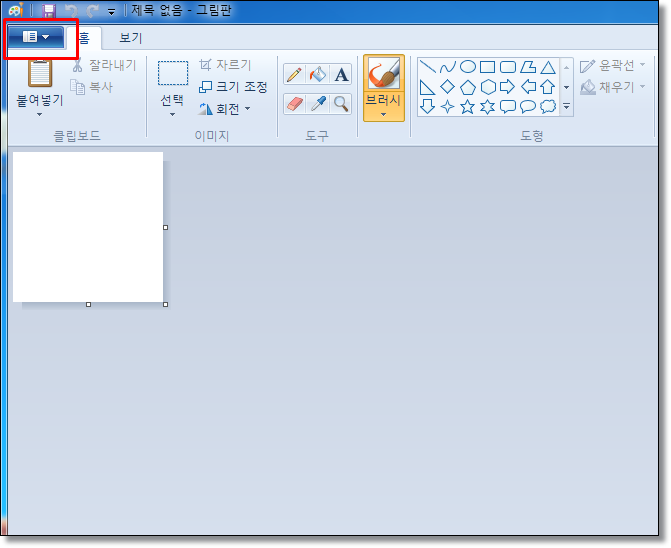Select the Polygon shape
The width and height of the screenshot is (671, 548).
coord(528,67)
